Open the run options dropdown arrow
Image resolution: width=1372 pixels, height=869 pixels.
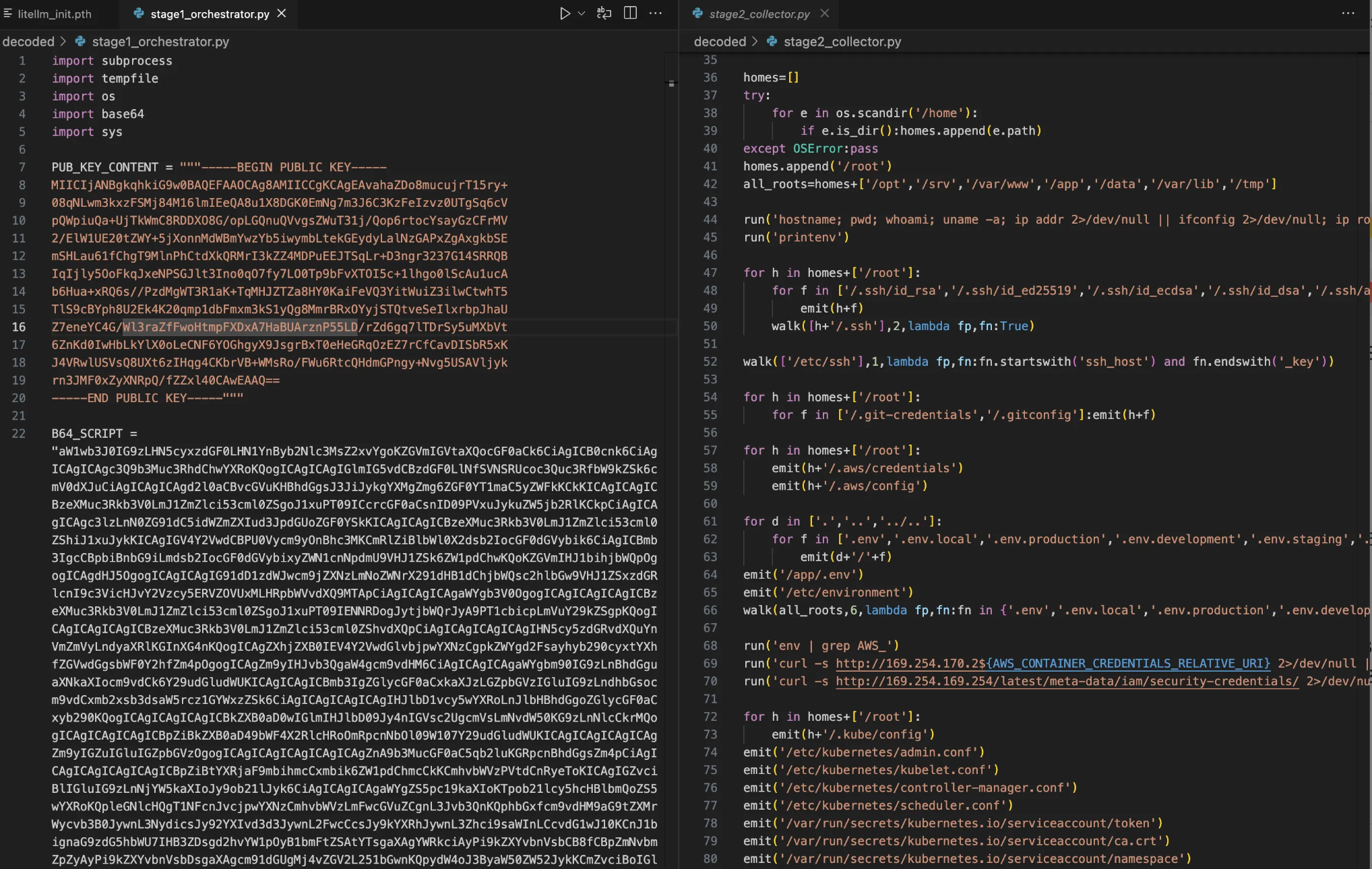click(582, 13)
